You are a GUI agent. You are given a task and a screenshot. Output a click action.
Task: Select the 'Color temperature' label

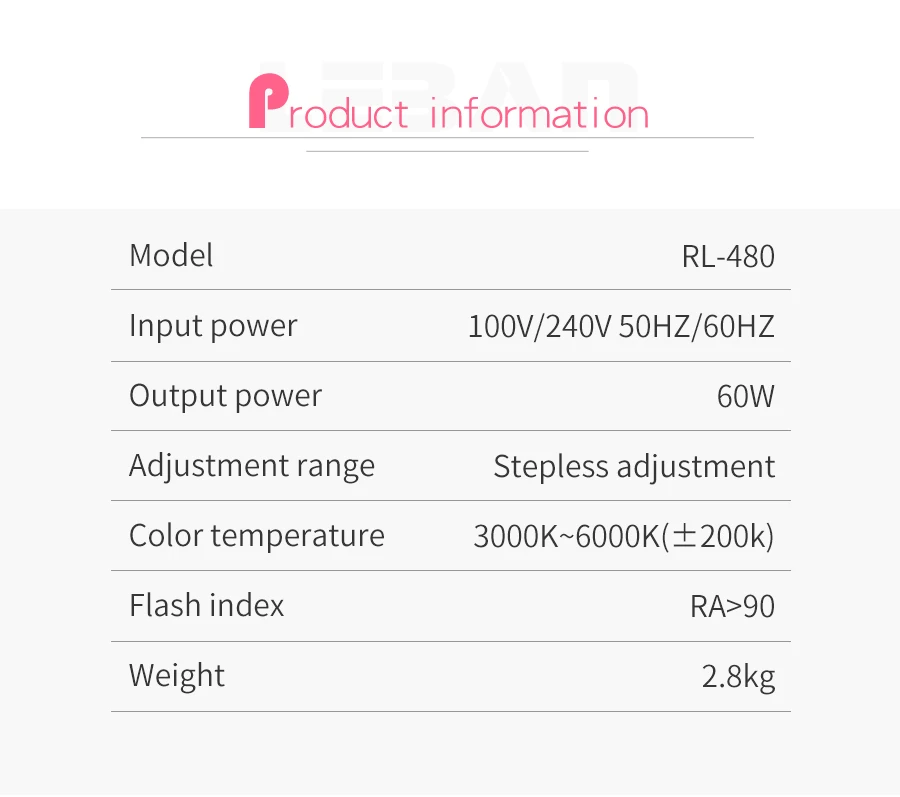tap(257, 536)
